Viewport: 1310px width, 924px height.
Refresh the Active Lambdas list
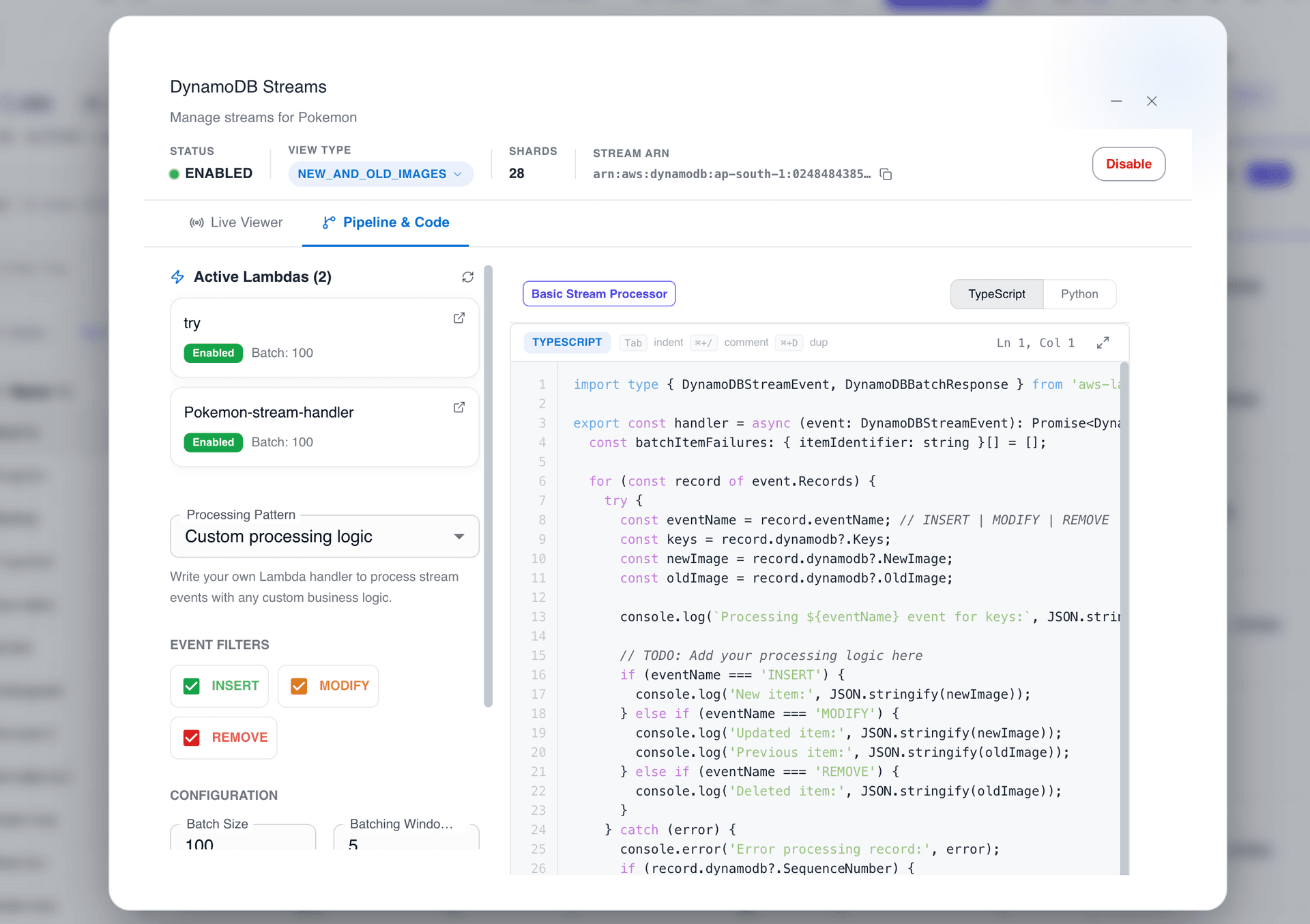467,277
